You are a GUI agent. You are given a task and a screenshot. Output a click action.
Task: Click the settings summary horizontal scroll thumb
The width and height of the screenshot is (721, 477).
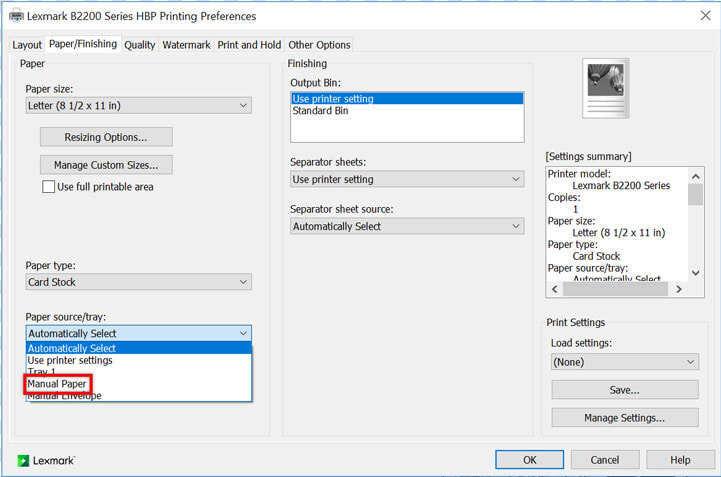tap(615, 289)
